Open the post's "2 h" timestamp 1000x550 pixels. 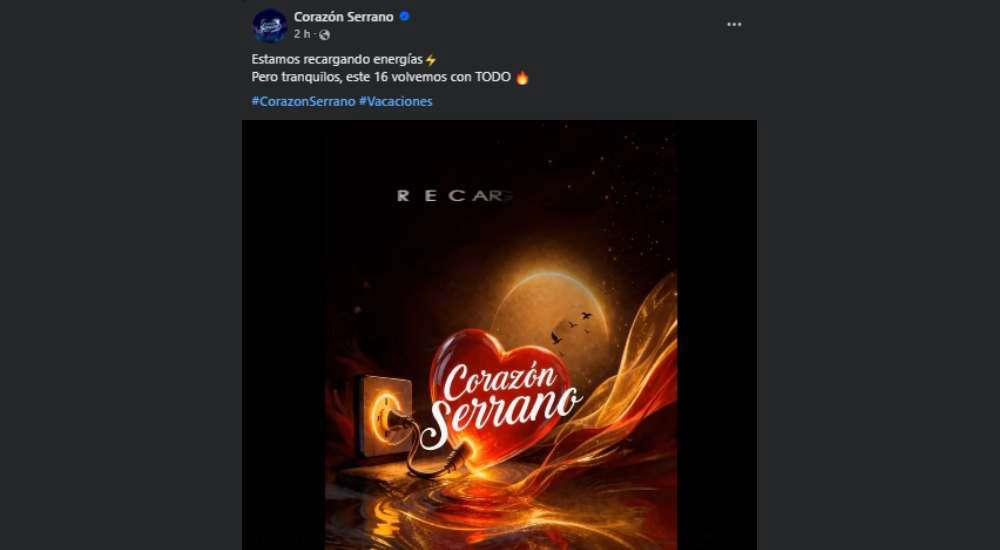pos(304,34)
